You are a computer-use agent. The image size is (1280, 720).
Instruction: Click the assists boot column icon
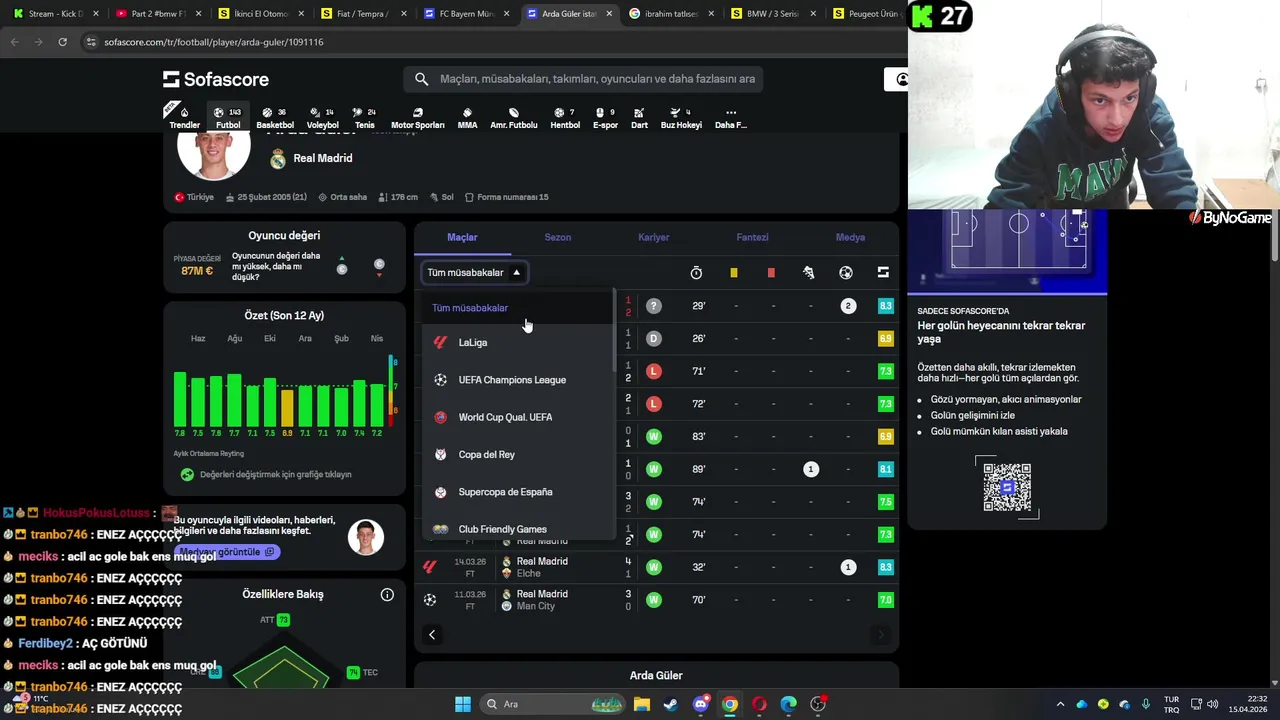[x=809, y=273]
